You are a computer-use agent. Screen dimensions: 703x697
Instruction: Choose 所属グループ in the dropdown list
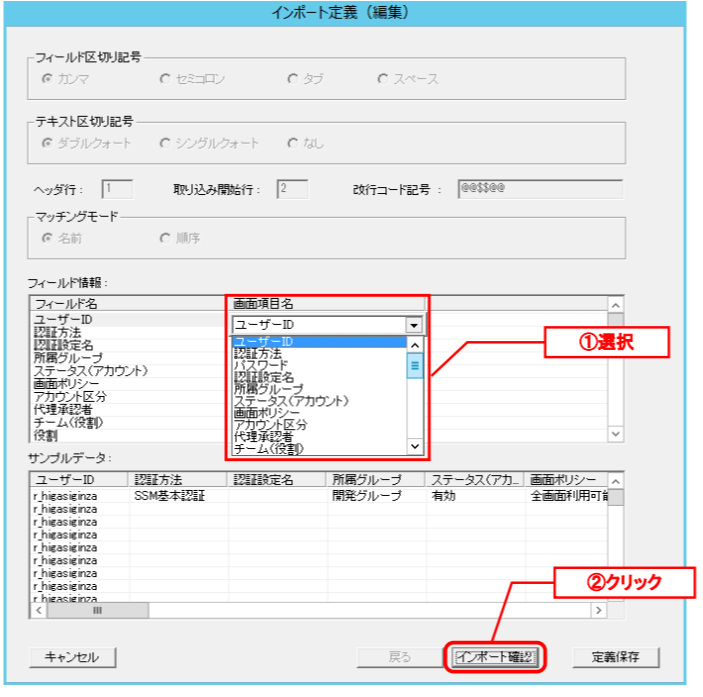pyautogui.click(x=319, y=389)
